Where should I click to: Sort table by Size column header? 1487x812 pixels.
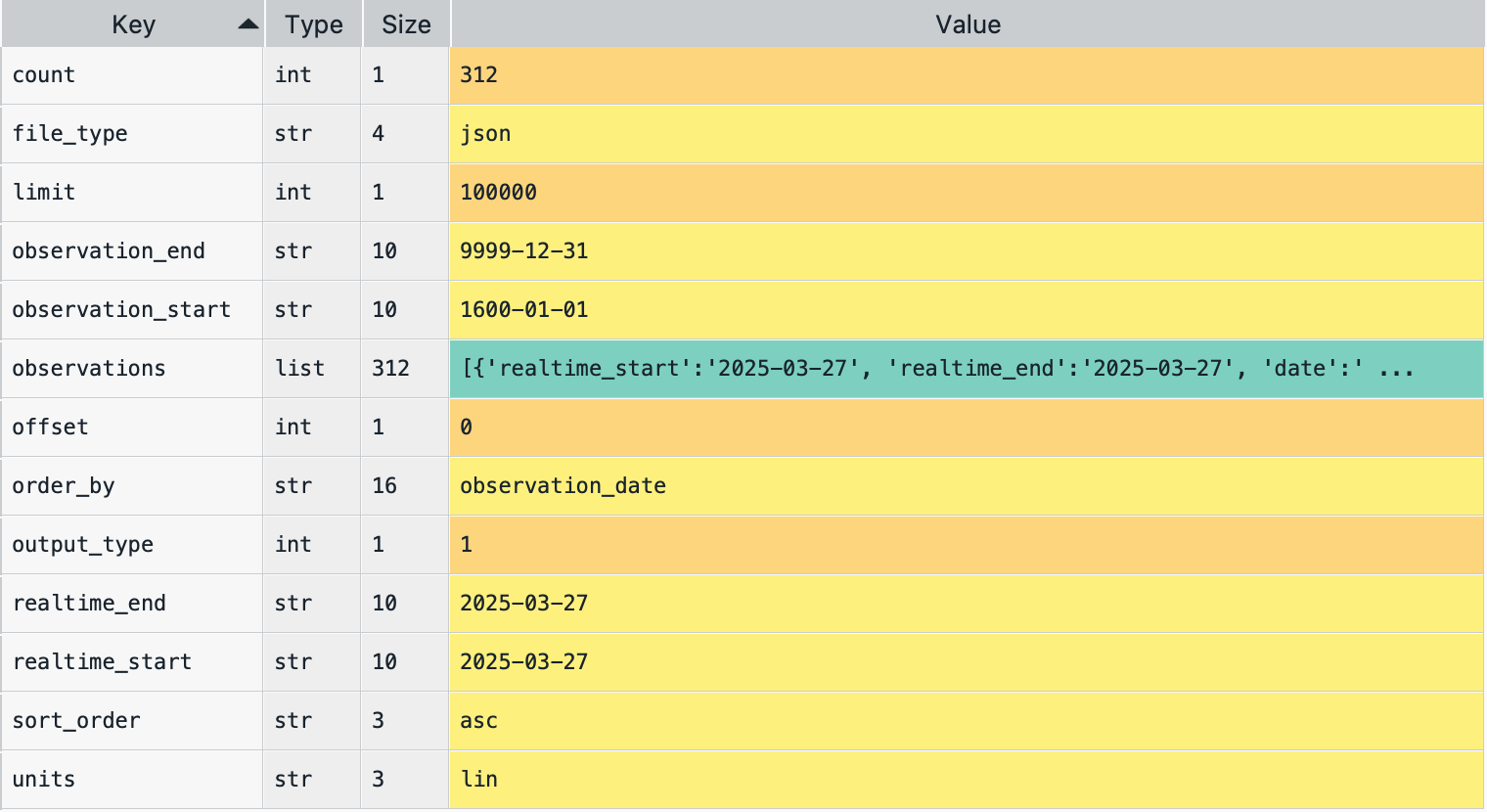(406, 24)
